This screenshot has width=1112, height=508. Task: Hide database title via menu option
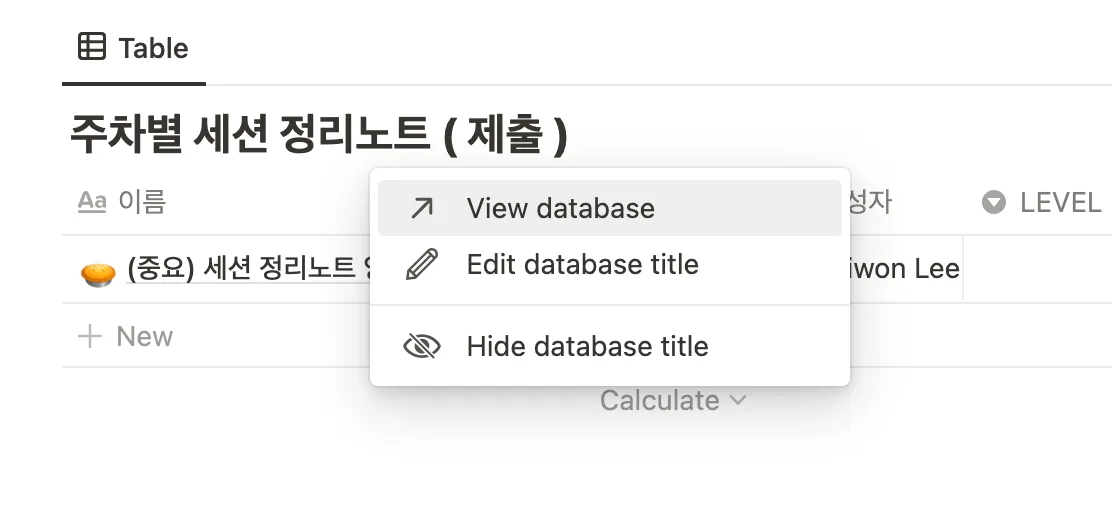pos(587,346)
